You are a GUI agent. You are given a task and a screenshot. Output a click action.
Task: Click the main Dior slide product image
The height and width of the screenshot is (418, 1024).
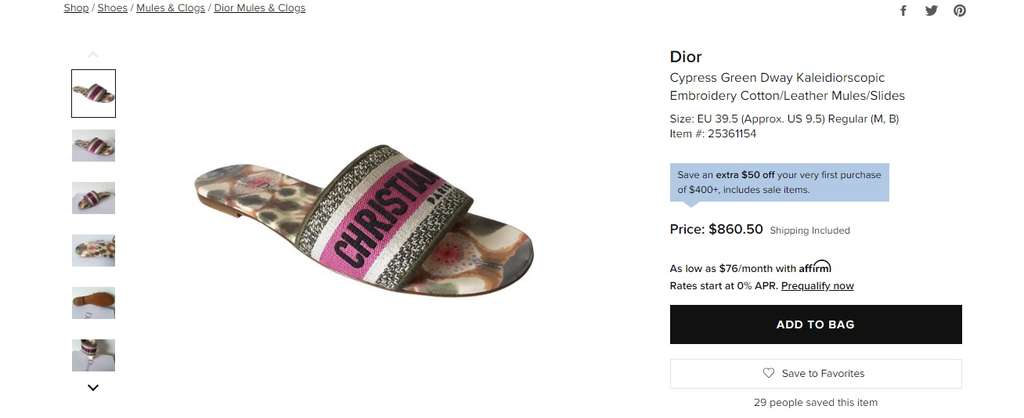[364, 221]
